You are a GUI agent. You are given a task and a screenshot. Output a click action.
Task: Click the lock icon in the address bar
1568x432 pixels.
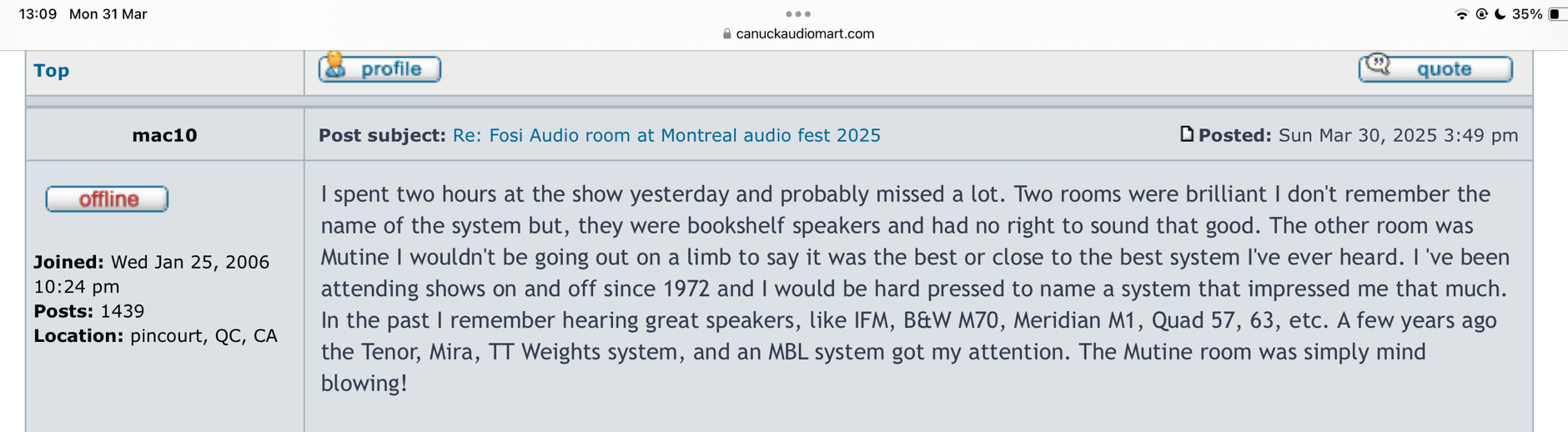click(x=726, y=34)
